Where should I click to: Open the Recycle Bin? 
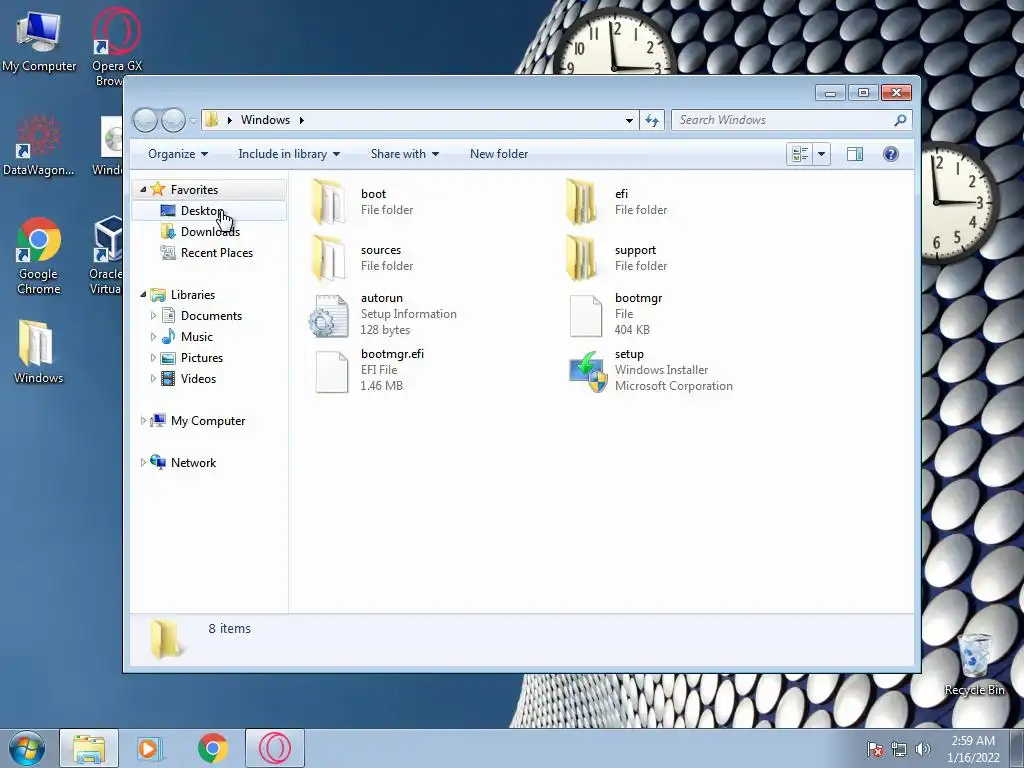[x=974, y=665]
